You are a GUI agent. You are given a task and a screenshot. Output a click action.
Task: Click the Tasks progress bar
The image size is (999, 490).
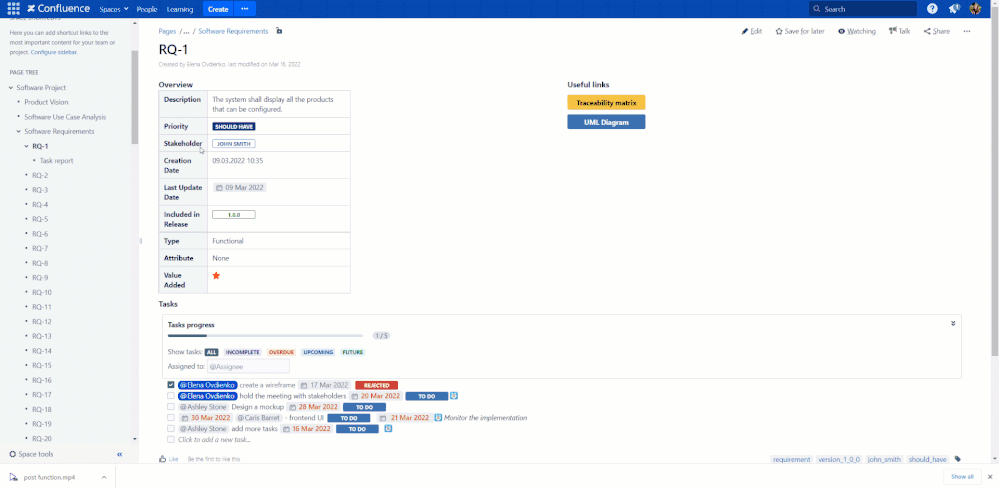tap(265, 335)
